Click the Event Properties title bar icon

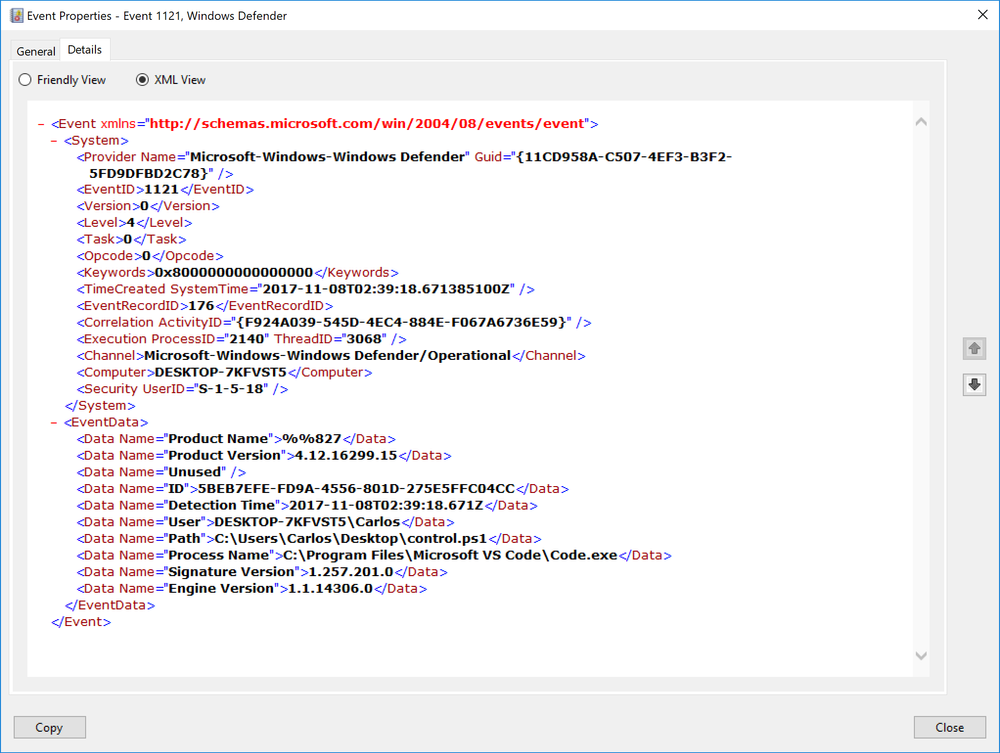pyautogui.click(x=17, y=15)
